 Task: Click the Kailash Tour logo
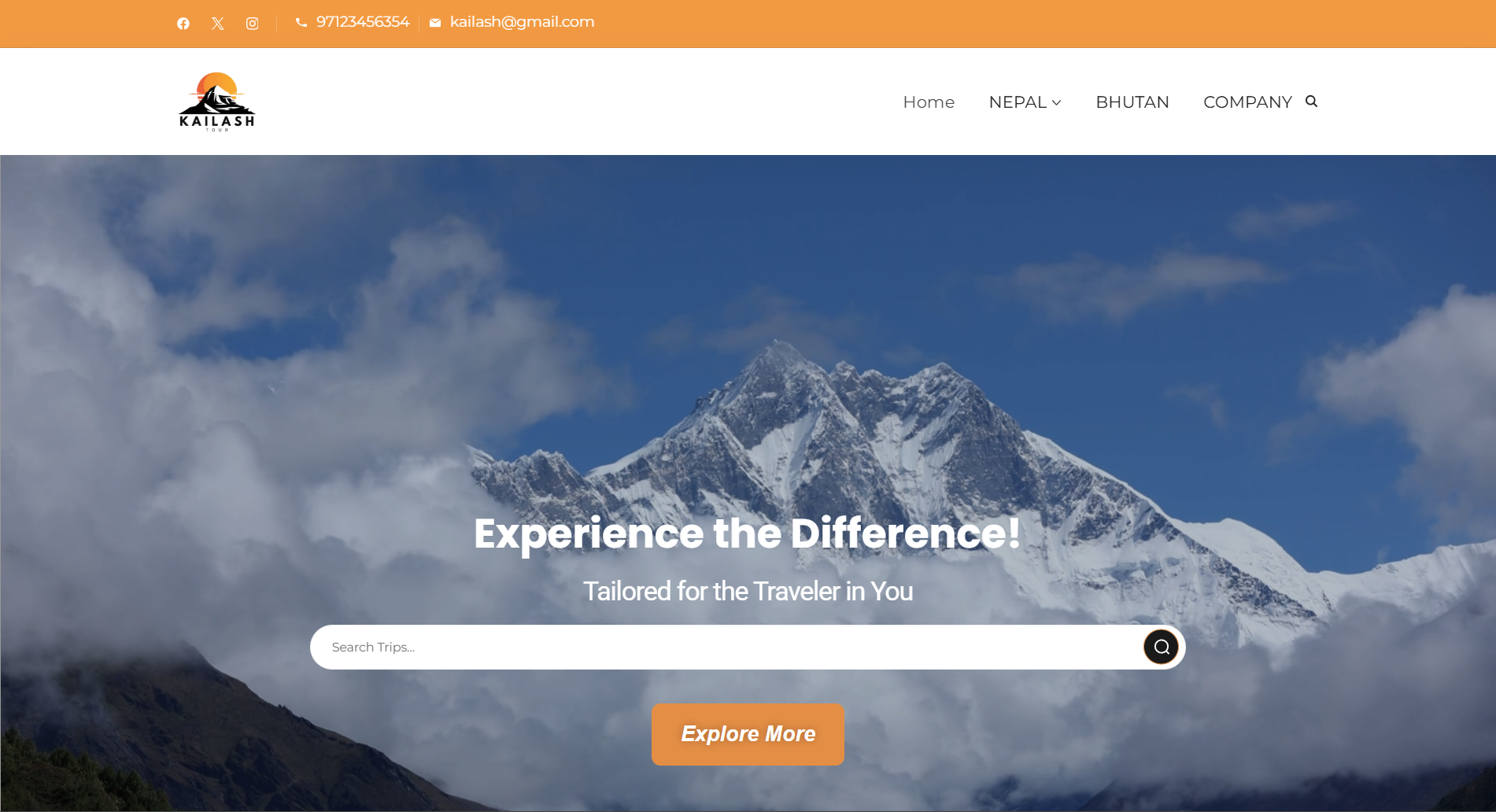217,101
